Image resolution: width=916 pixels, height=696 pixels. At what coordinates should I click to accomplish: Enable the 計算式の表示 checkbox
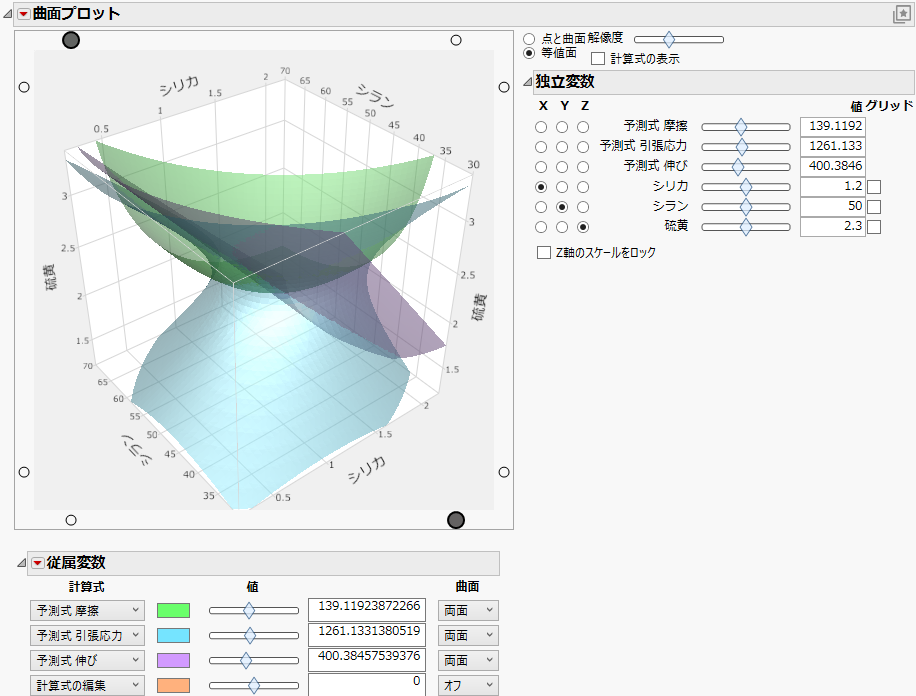[596, 58]
